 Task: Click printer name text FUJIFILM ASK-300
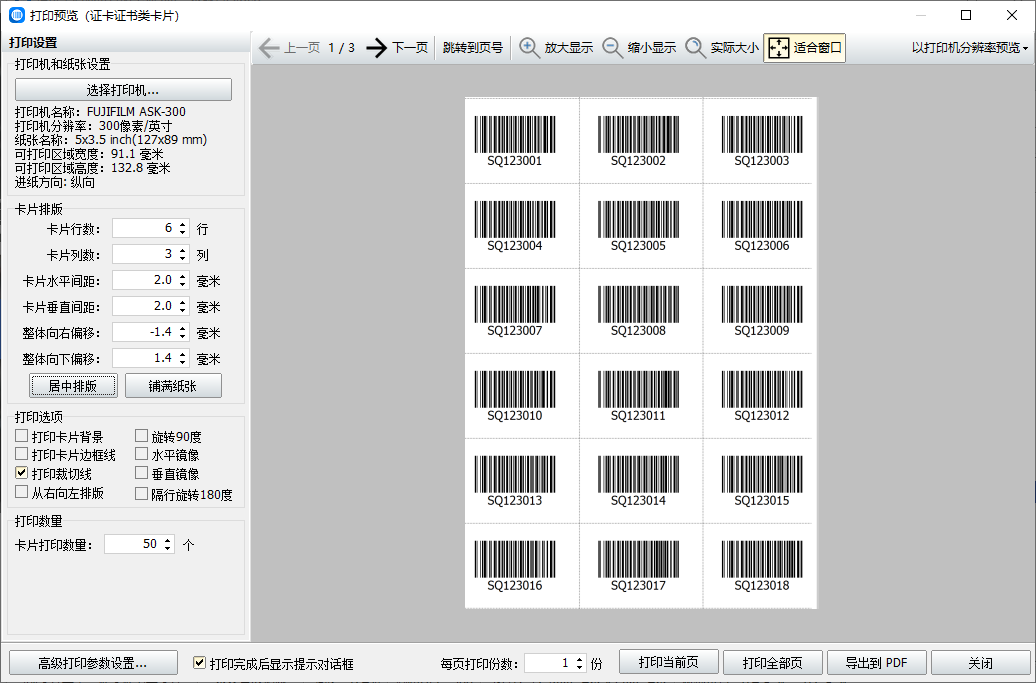136,112
